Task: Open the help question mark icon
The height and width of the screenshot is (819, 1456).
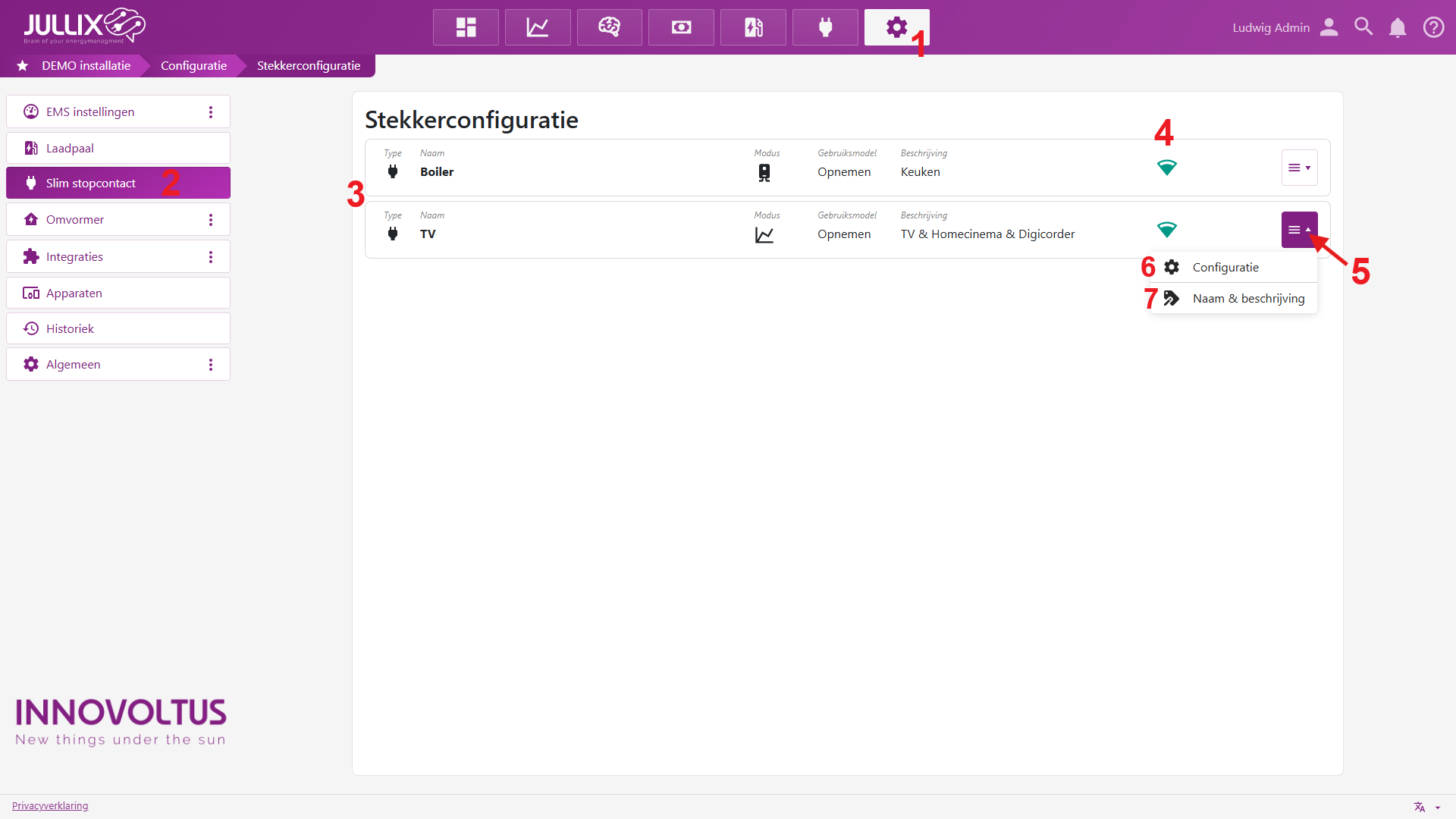Action: point(1433,27)
